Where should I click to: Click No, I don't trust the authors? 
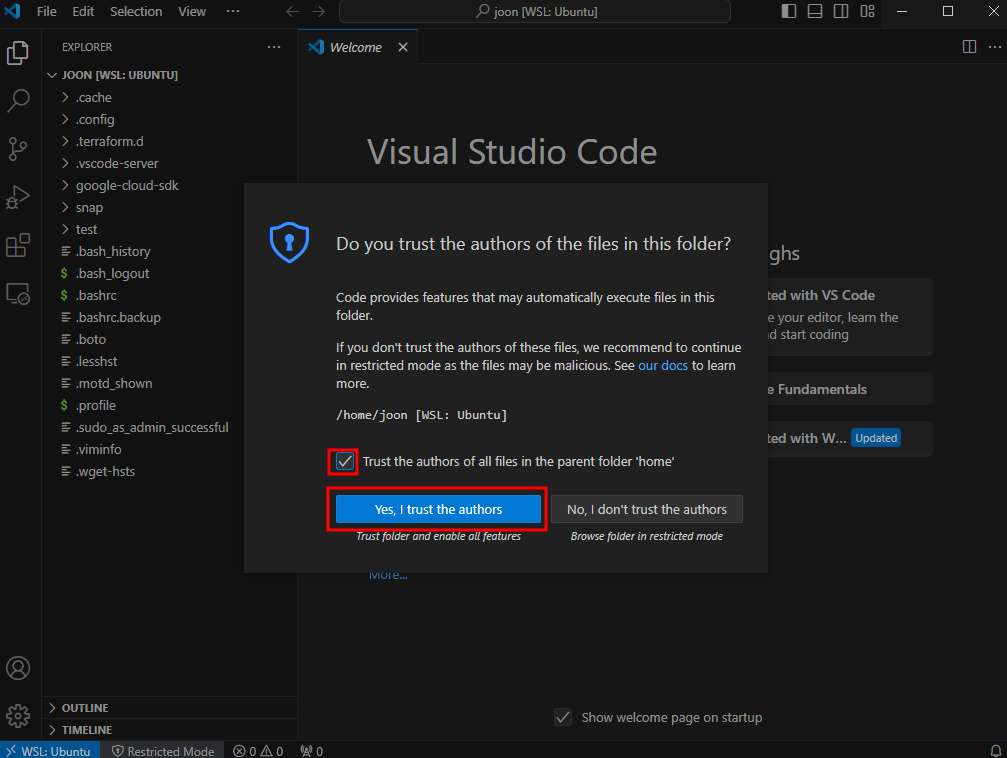647,509
